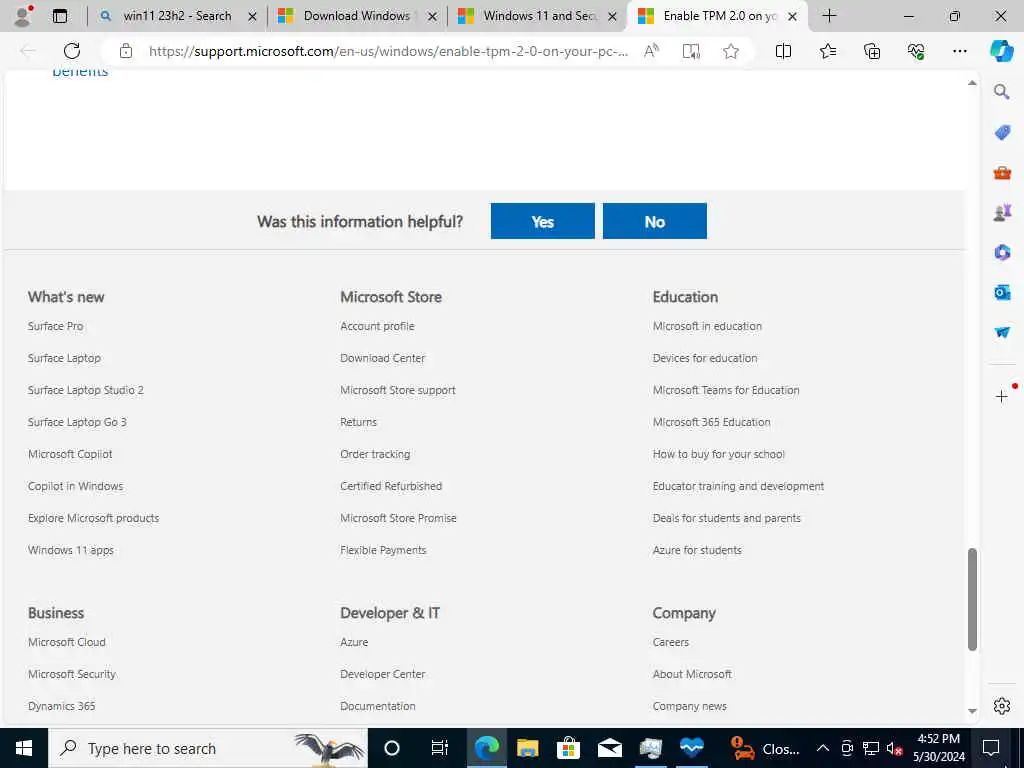Open Favorites list icon
The width and height of the screenshot is (1024, 768).
827,51
